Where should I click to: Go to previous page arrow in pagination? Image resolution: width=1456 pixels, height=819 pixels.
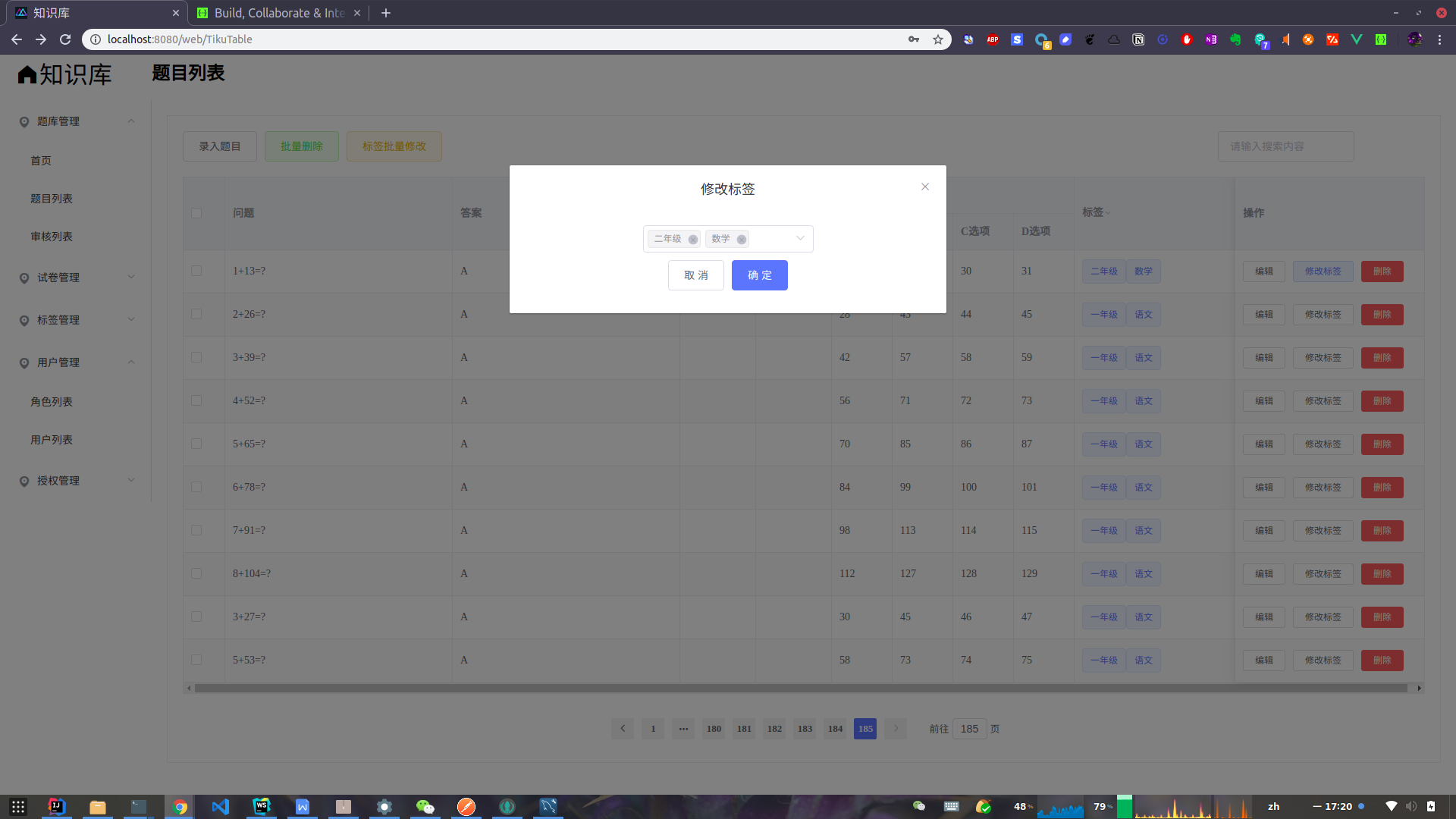coord(623,729)
